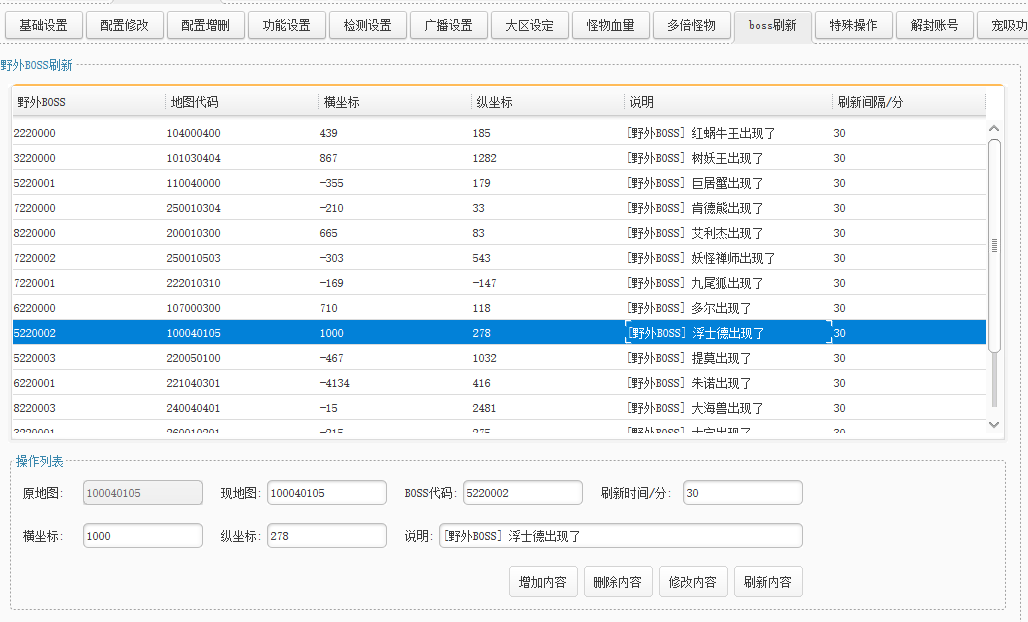Image resolution: width=1028 pixels, height=622 pixels.
Task: Select row 7220002 妖怪禅师
Action: coord(499,258)
